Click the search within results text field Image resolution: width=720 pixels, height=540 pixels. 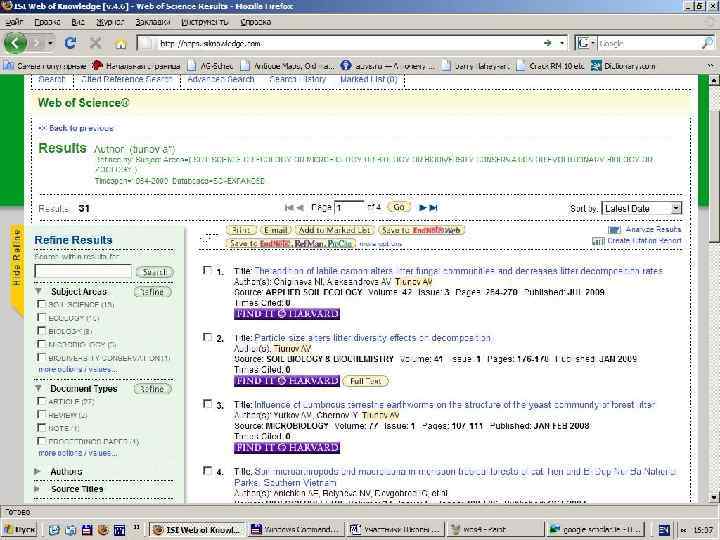pos(83,271)
